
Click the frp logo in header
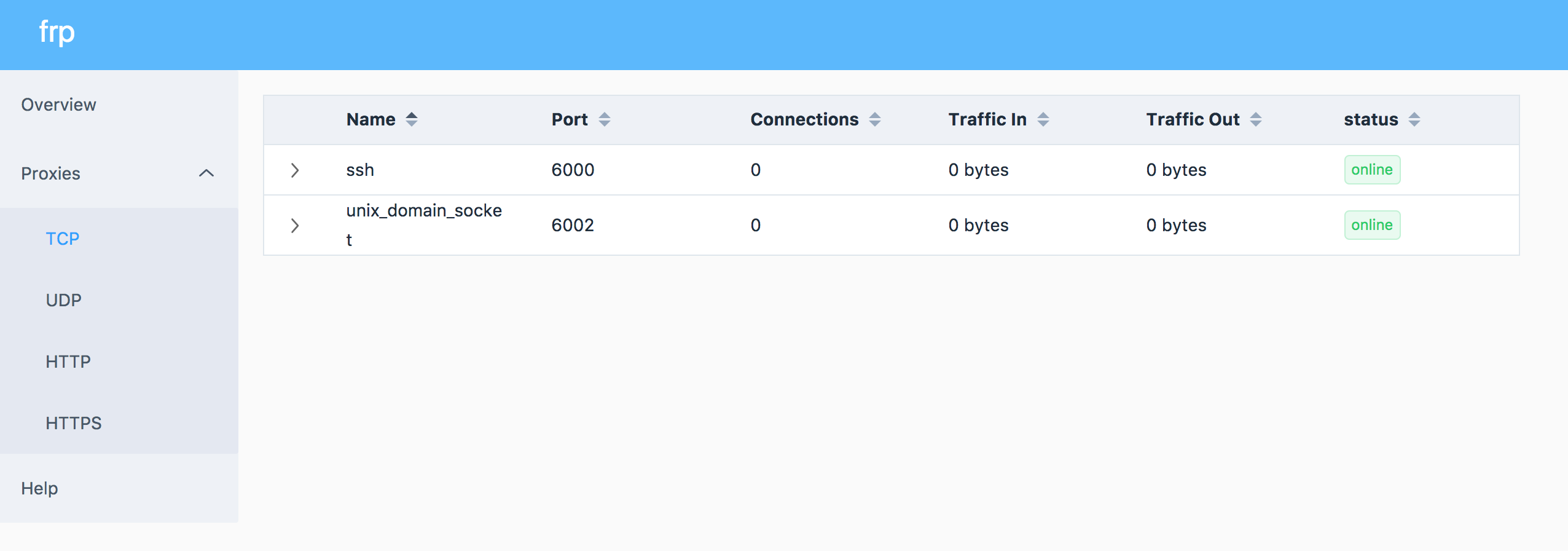point(57,32)
